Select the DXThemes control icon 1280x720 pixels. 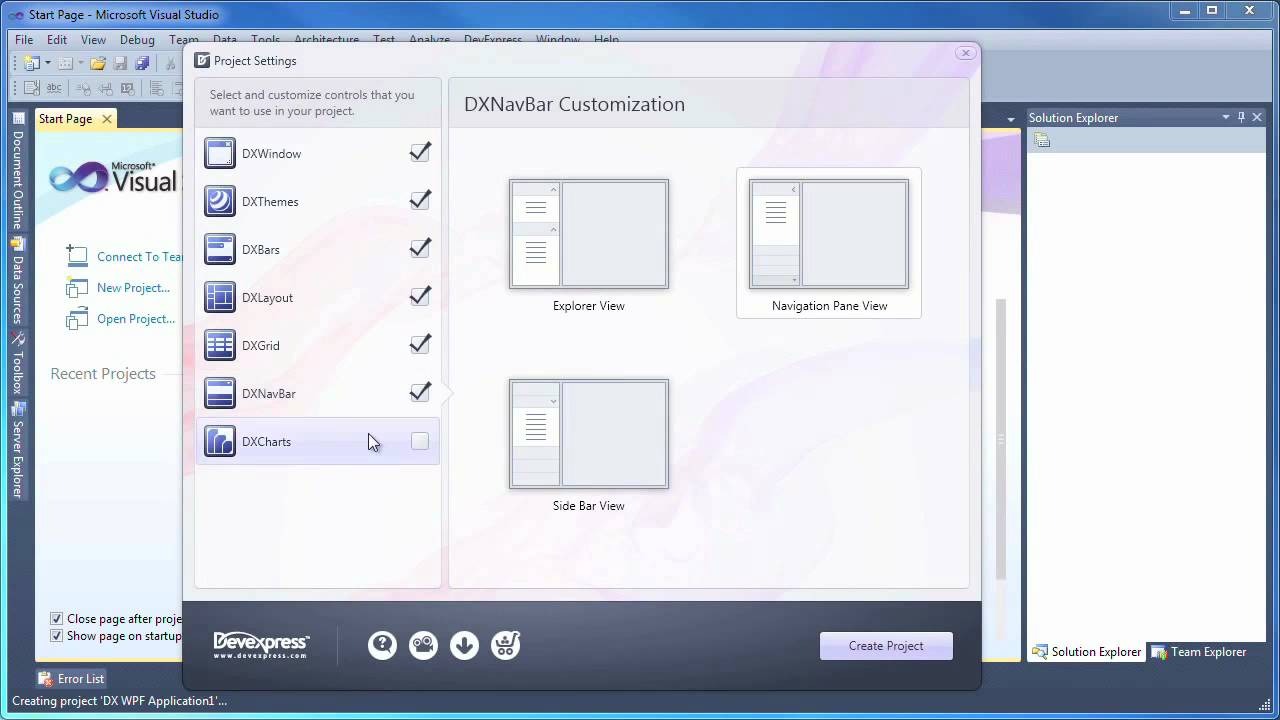(x=220, y=201)
